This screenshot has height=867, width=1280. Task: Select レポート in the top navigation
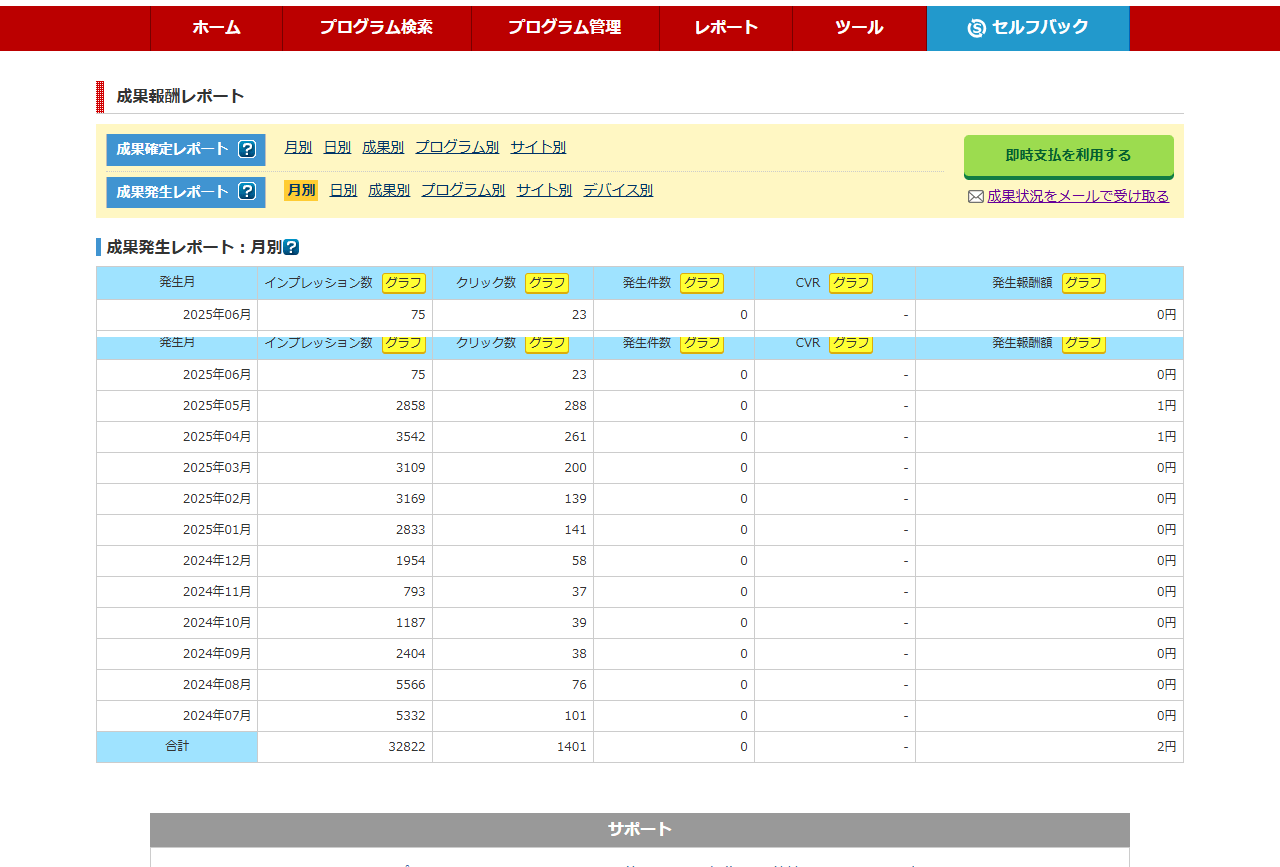click(726, 28)
